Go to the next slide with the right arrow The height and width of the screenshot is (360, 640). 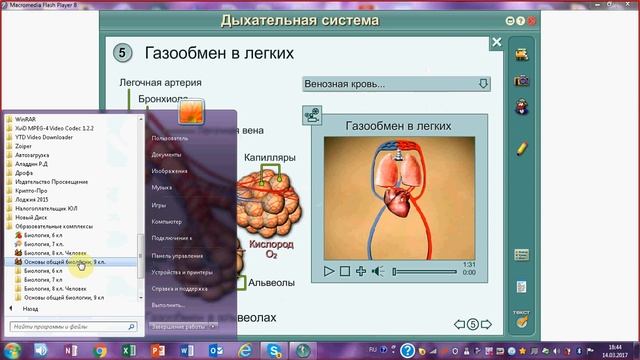tap(486, 324)
